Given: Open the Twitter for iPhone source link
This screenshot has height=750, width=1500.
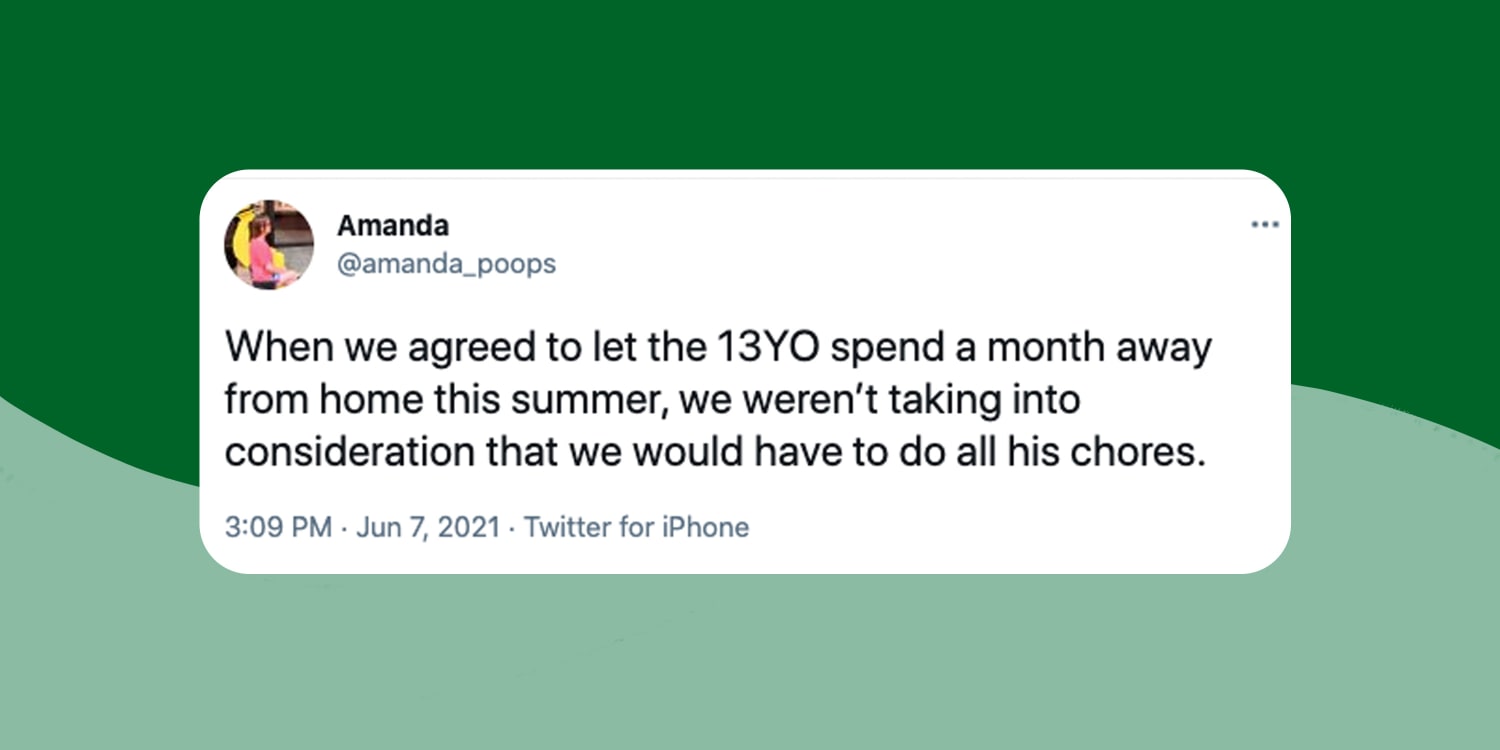Looking at the screenshot, I should (636, 527).
